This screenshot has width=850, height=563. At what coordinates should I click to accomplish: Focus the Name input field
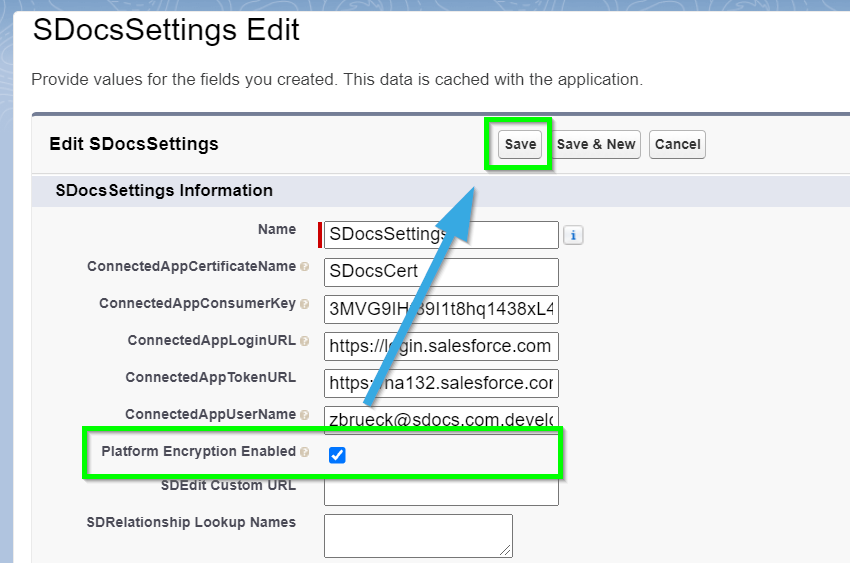pos(441,235)
